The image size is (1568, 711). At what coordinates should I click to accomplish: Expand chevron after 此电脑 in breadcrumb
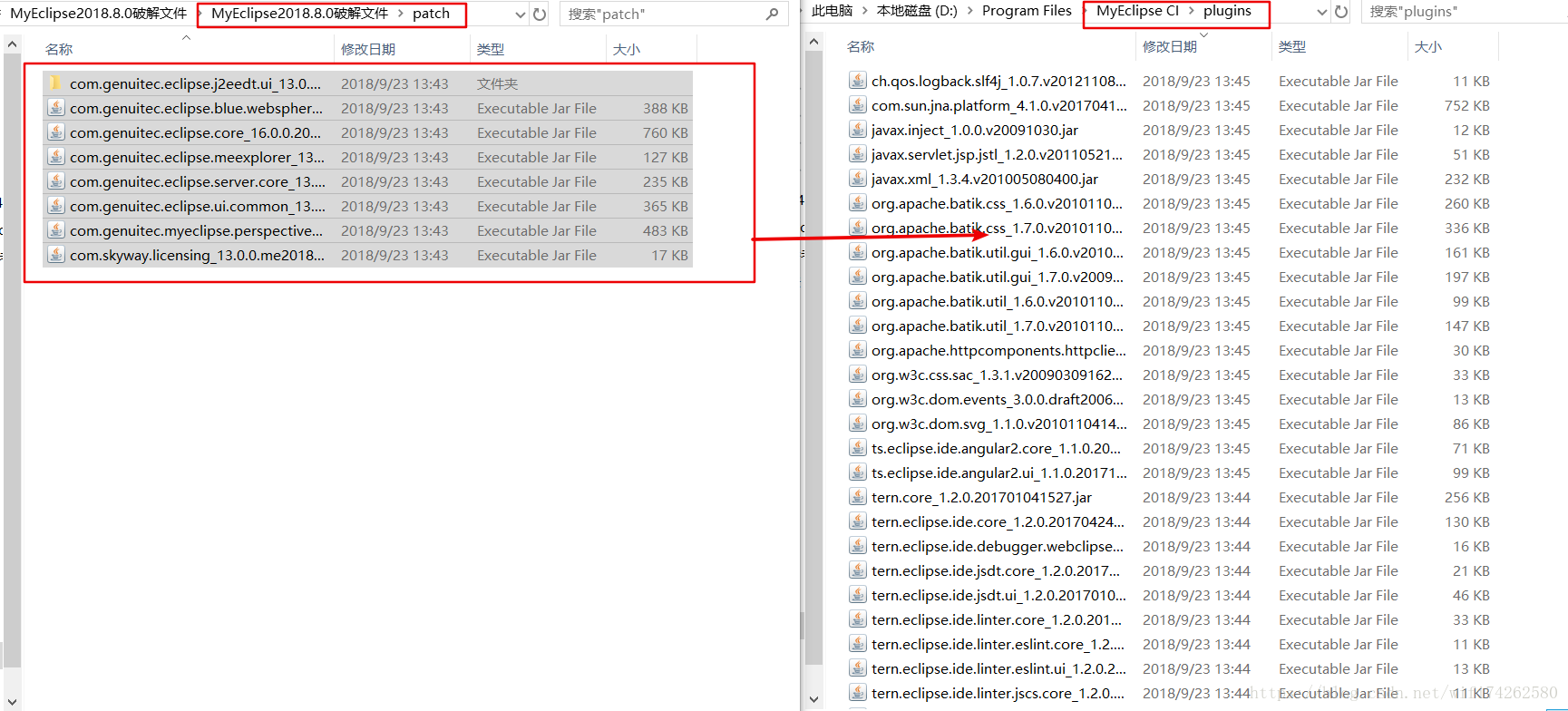[x=865, y=11]
